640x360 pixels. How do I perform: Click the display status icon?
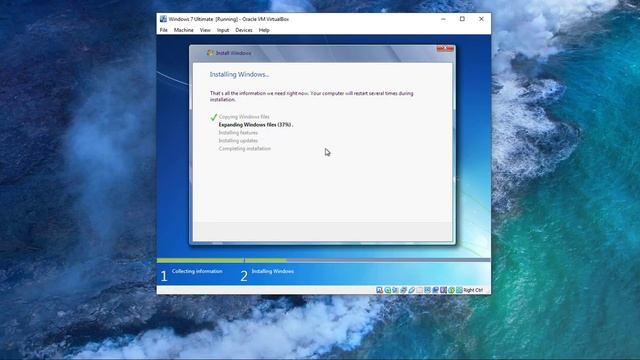[427, 290]
